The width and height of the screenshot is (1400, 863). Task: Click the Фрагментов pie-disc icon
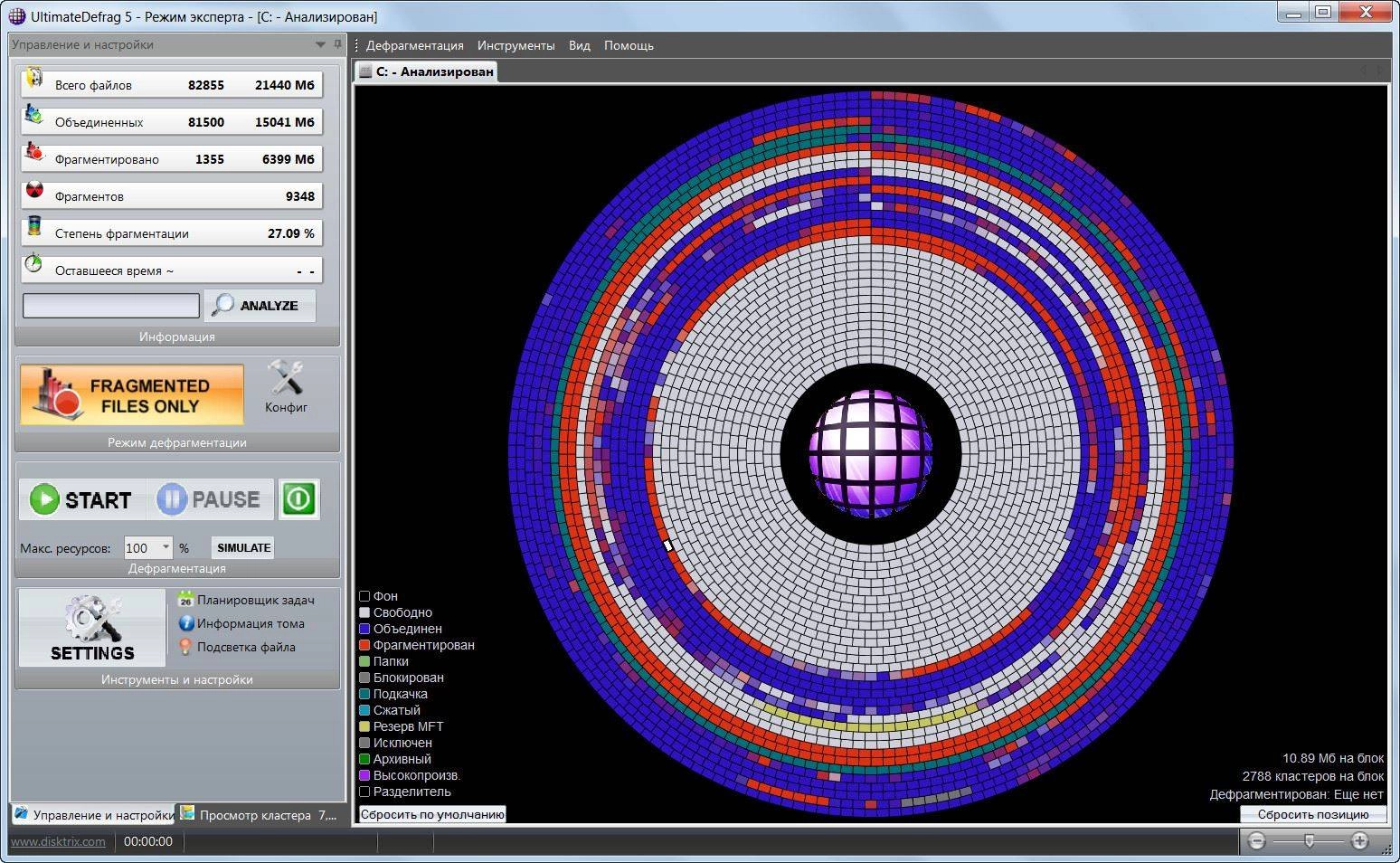(34, 190)
